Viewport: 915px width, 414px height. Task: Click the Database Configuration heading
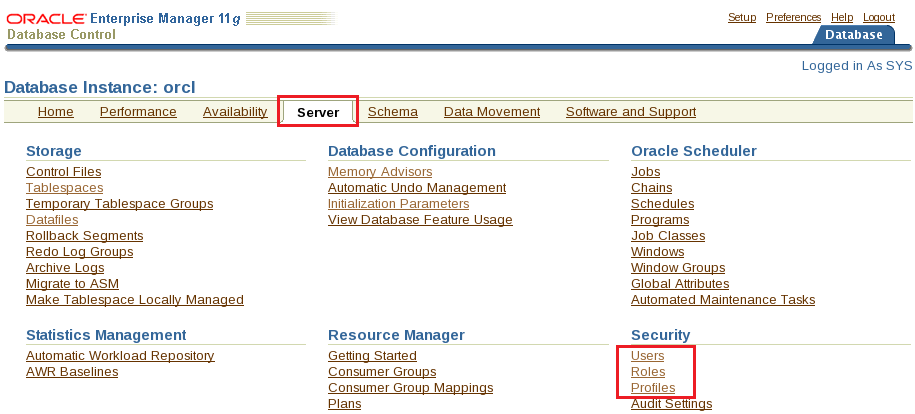click(x=412, y=151)
